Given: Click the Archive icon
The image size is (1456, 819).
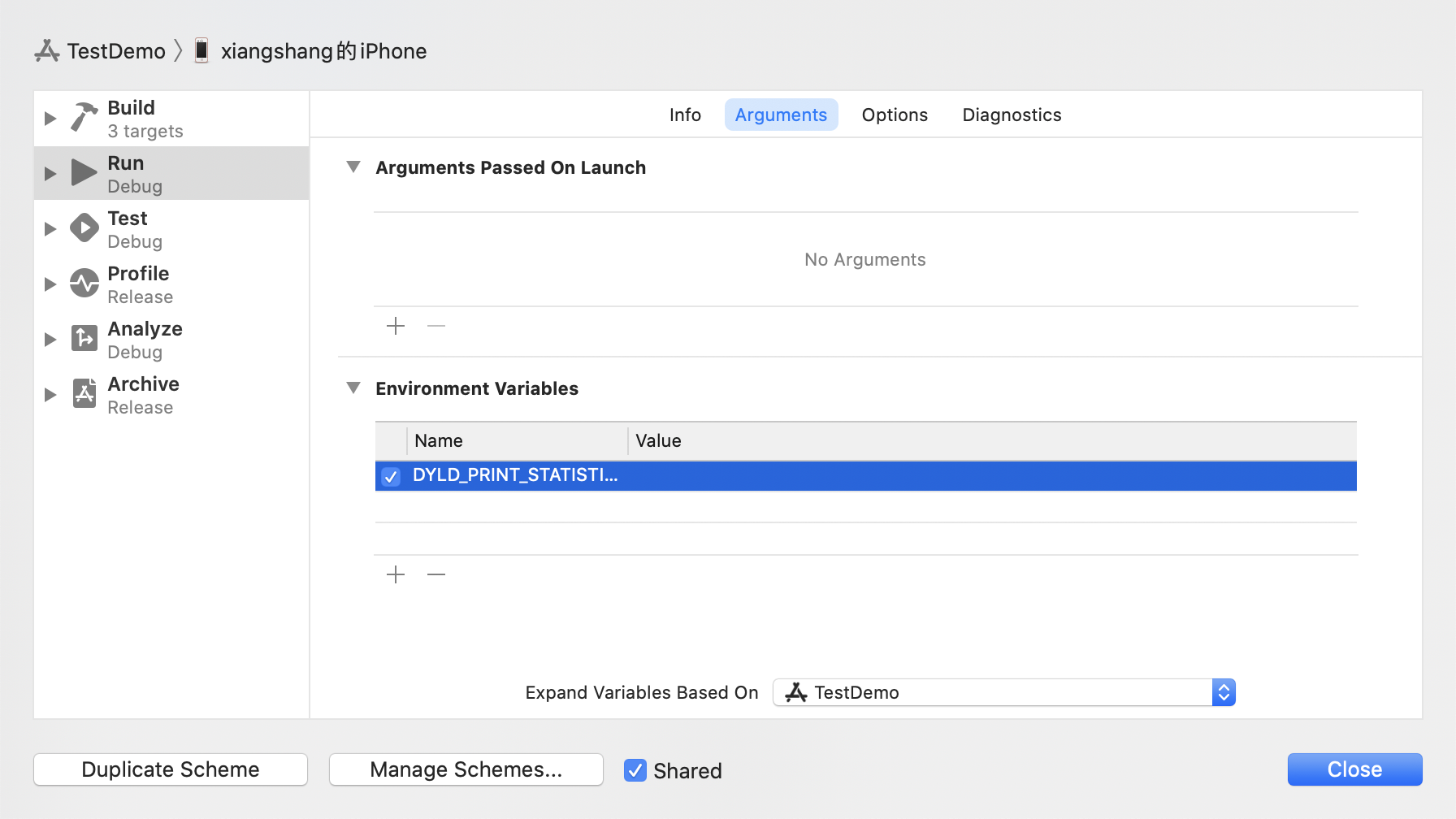Looking at the screenshot, I should [x=84, y=393].
